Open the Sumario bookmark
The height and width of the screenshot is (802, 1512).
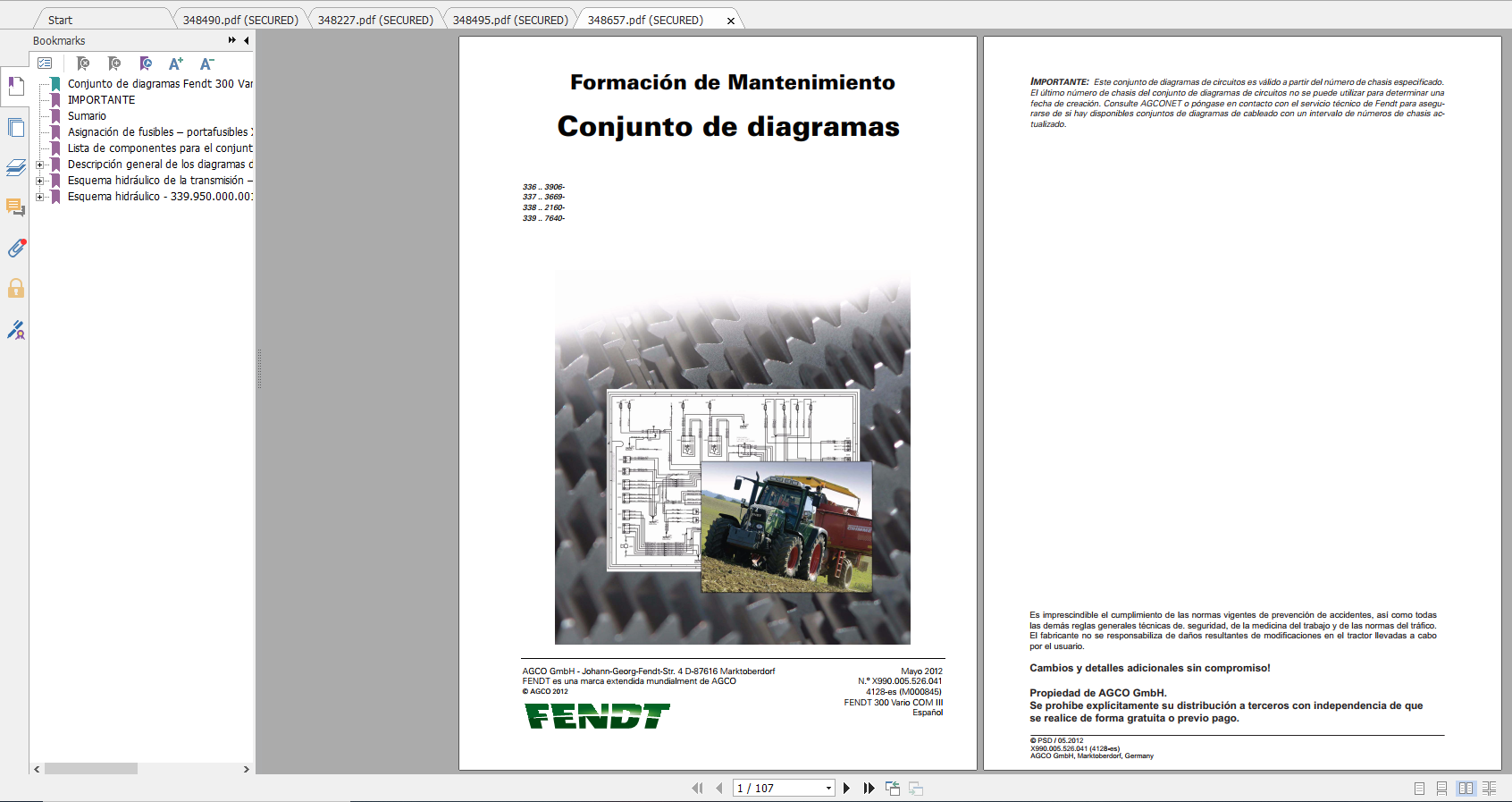pos(87,116)
